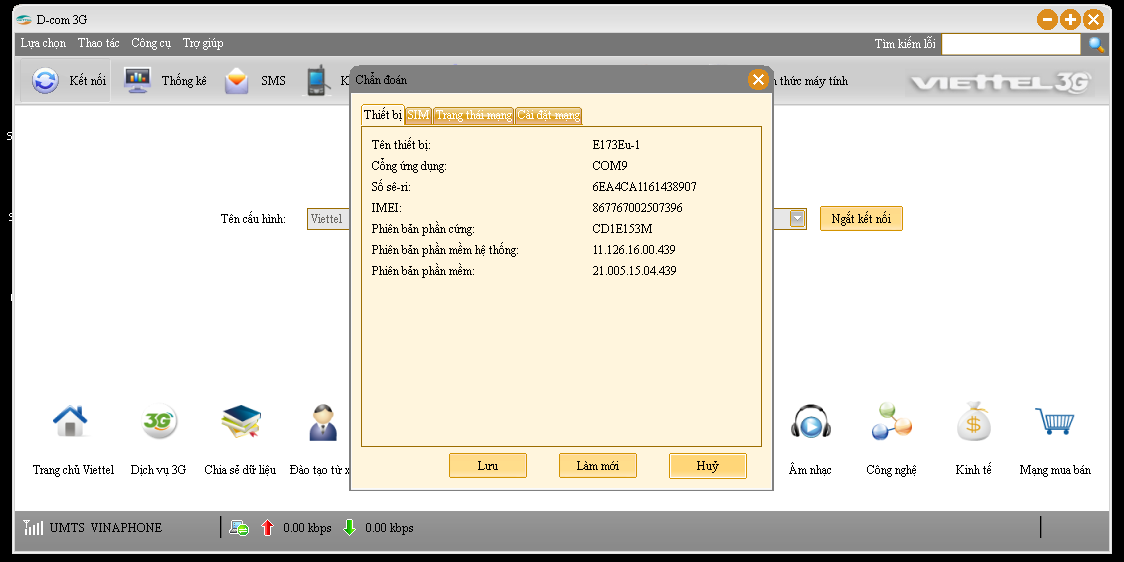Click the COM9 port value
1124x562 pixels.
point(609,166)
